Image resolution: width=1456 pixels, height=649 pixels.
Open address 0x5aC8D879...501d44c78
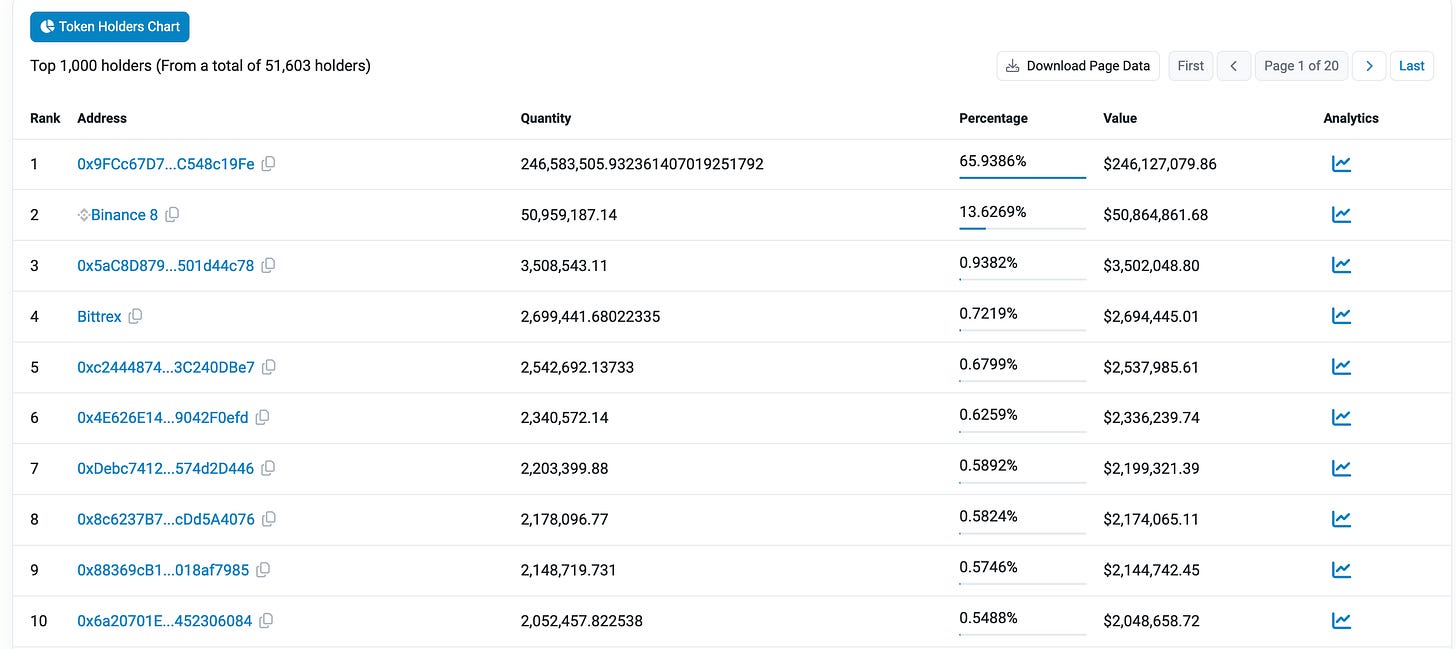tap(166, 266)
